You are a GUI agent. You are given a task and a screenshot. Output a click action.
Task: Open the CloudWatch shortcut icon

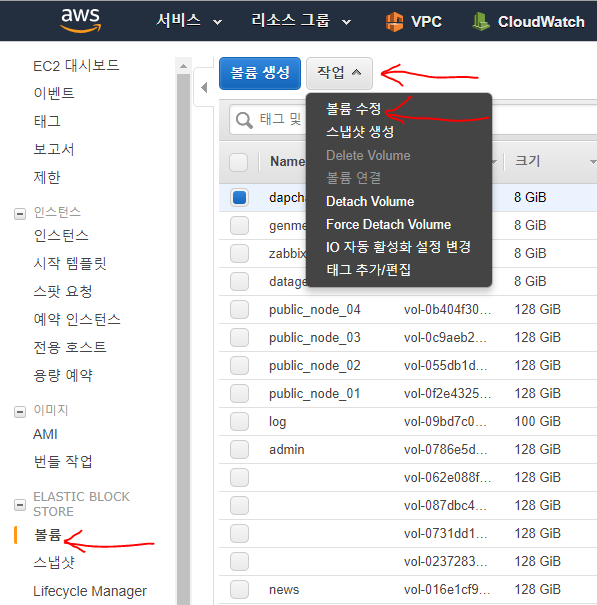480,22
